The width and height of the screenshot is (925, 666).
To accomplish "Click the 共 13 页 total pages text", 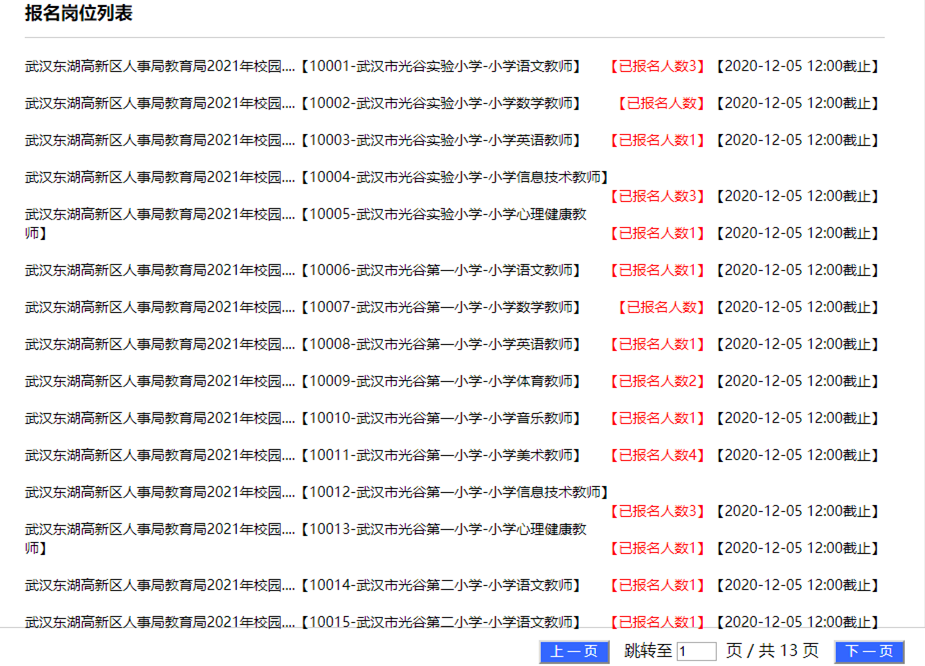I will (789, 651).
